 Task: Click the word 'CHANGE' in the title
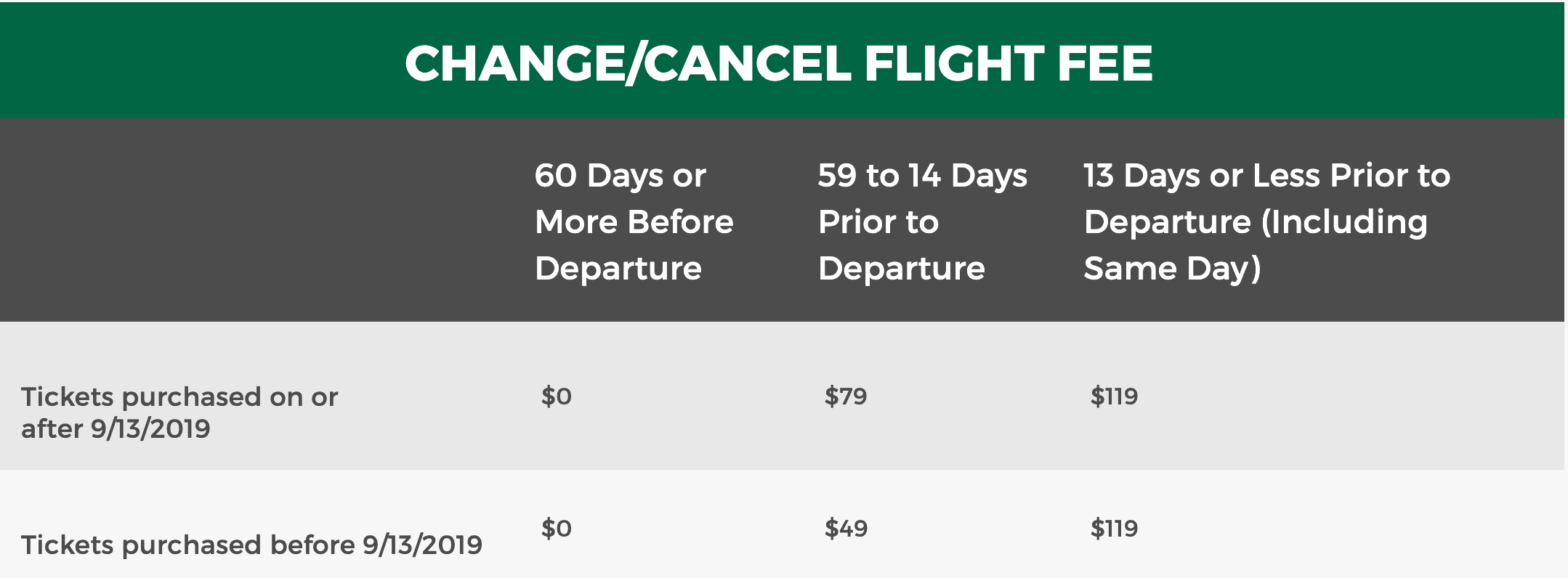(x=514, y=63)
